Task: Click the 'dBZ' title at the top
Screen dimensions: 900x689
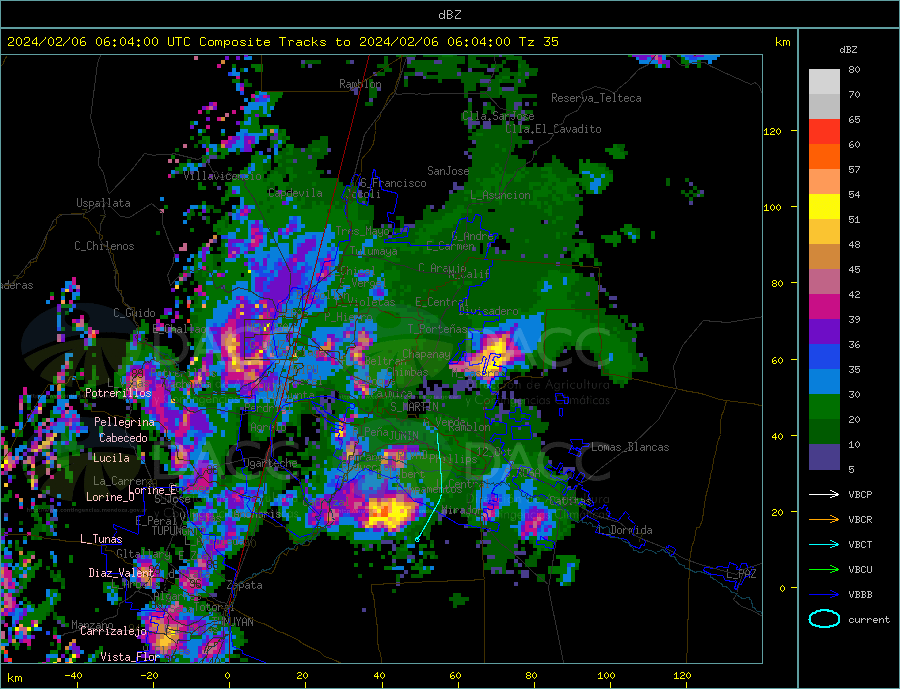Action: [449, 15]
